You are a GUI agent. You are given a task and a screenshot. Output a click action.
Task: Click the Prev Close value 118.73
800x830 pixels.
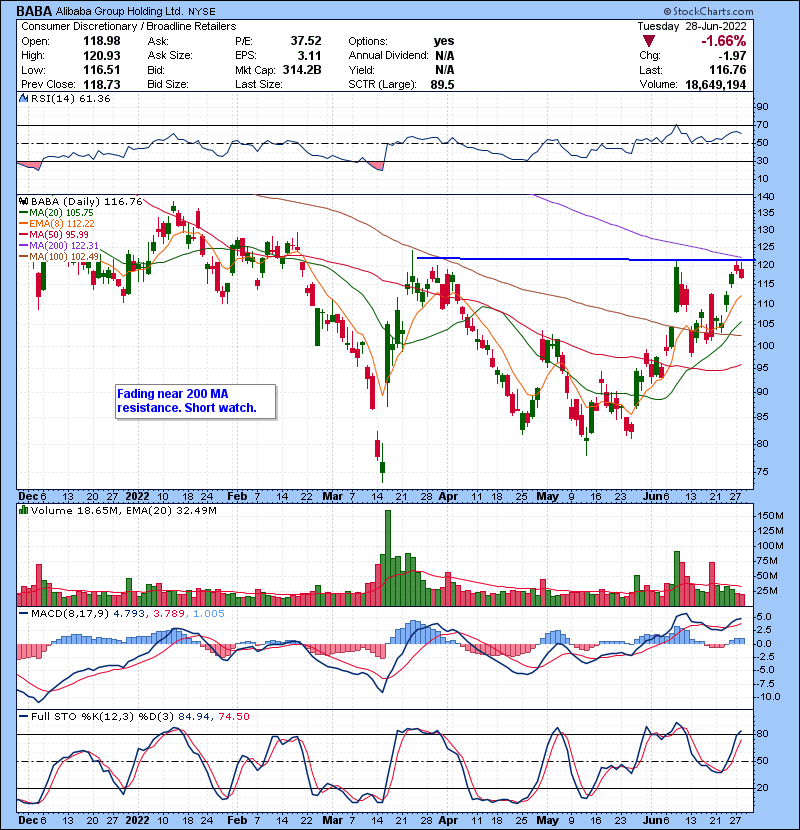click(x=102, y=85)
